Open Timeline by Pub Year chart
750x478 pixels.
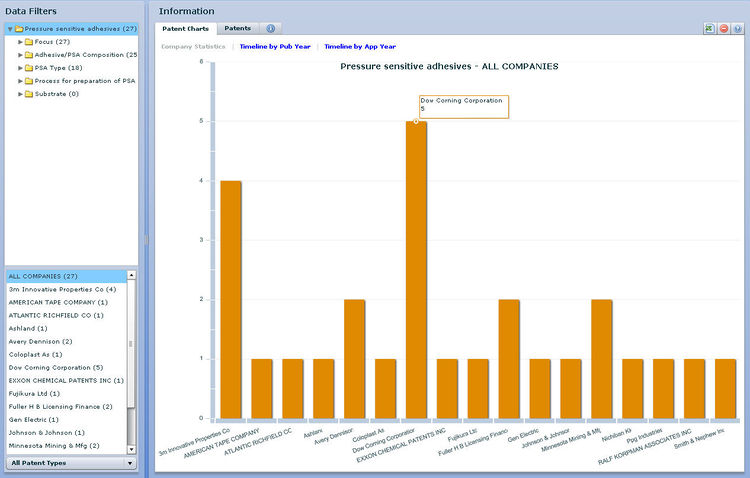tap(275, 46)
